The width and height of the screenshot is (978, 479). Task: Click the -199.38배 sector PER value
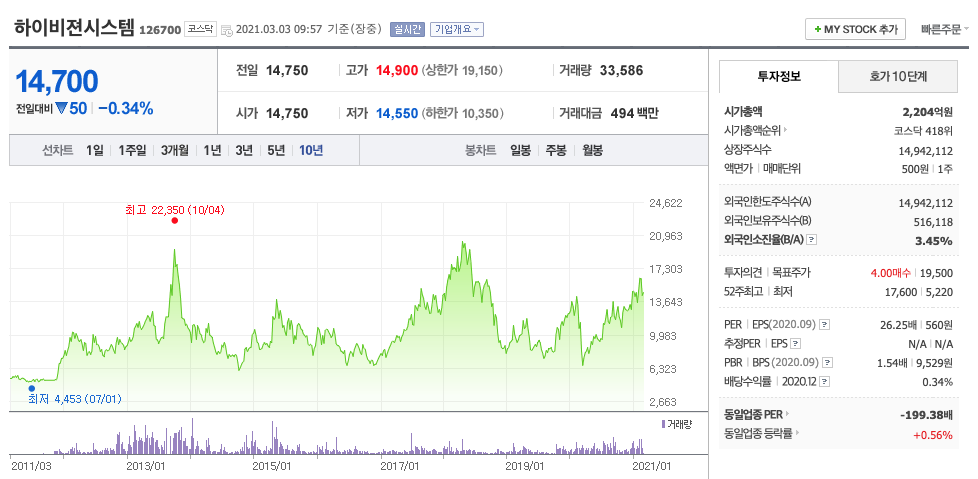tap(926, 415)
